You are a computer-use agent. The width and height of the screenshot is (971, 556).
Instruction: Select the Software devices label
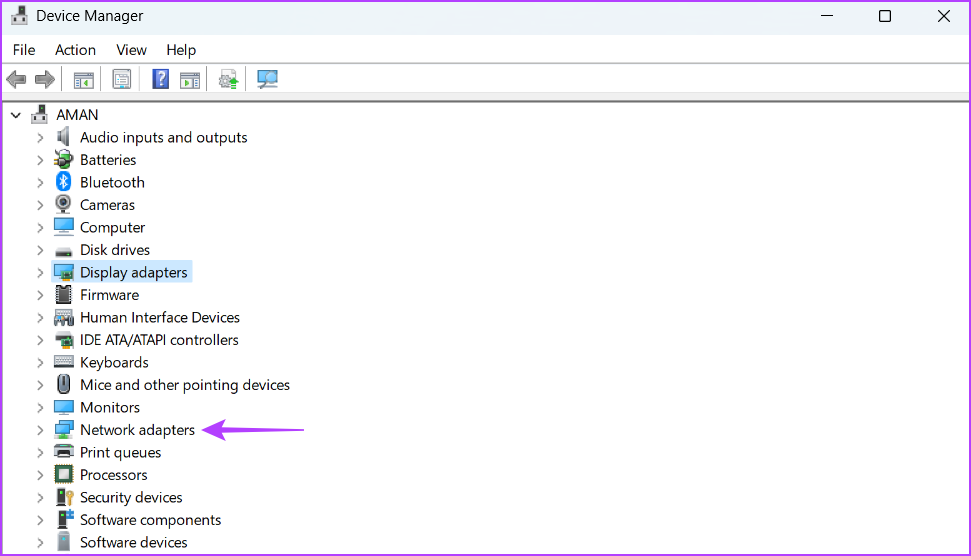(x=133, y=542)
